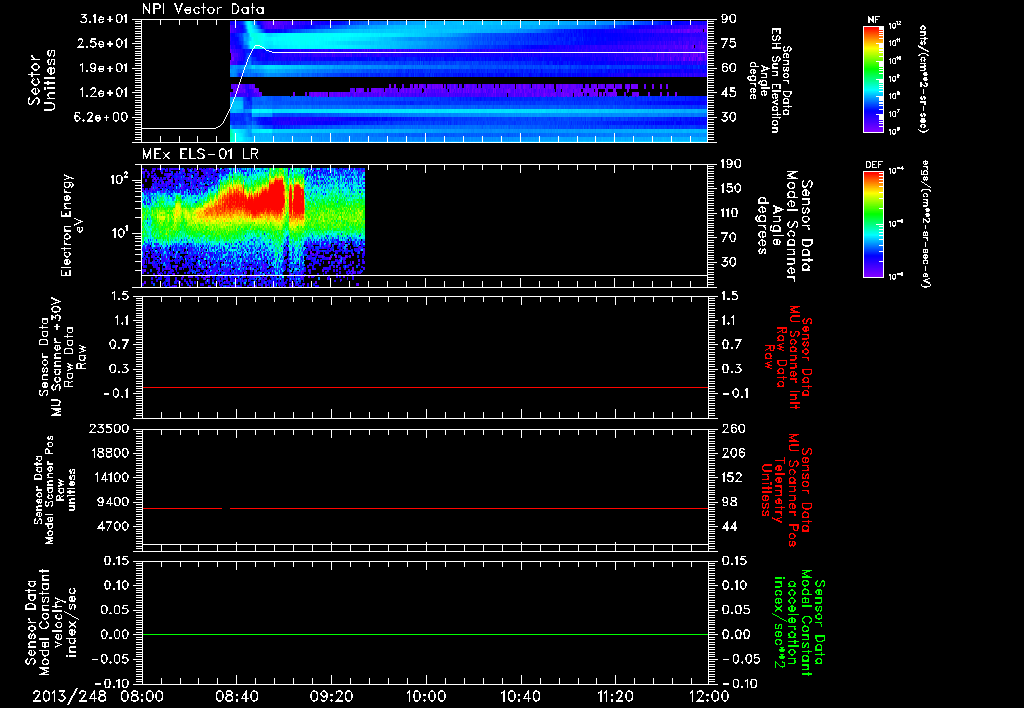Click the "2.5e+01" sector tick value
Image resolution: width=1024 pixels, height=708 pixels.
[x=104, y=43]
